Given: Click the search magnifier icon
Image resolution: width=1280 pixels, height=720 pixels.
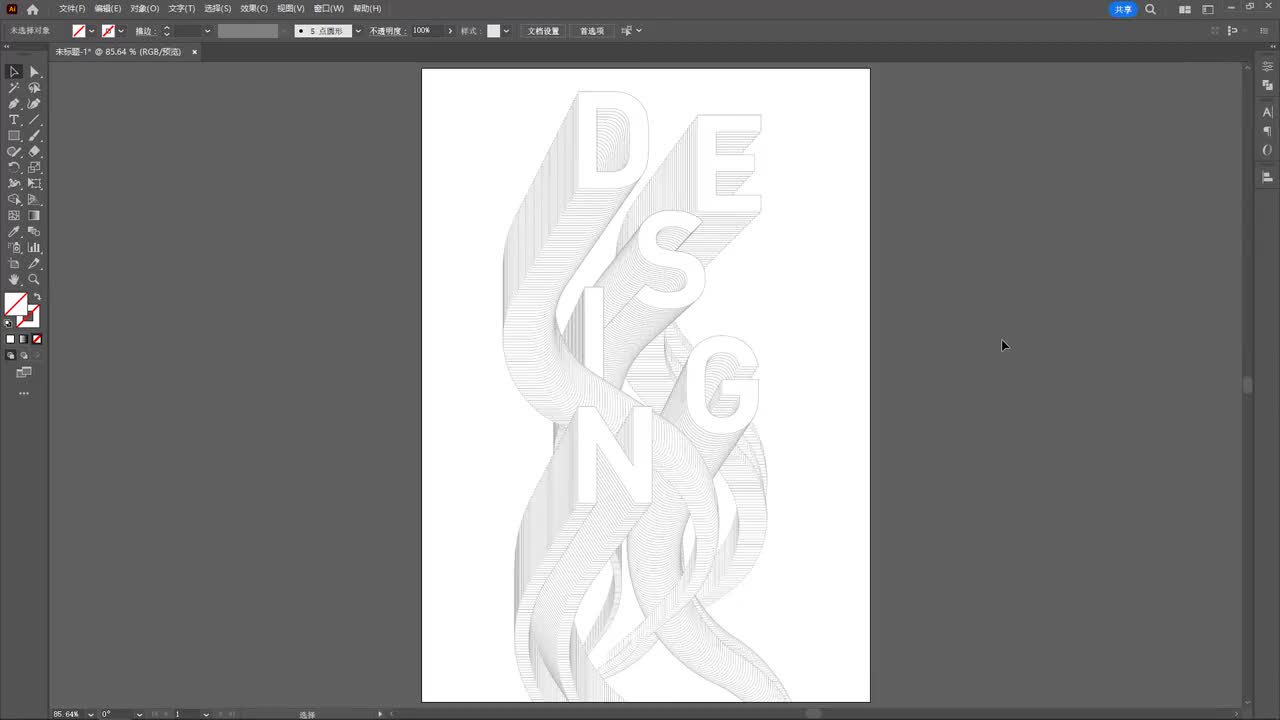Looking at the screenshot, I should point(1150,9).
